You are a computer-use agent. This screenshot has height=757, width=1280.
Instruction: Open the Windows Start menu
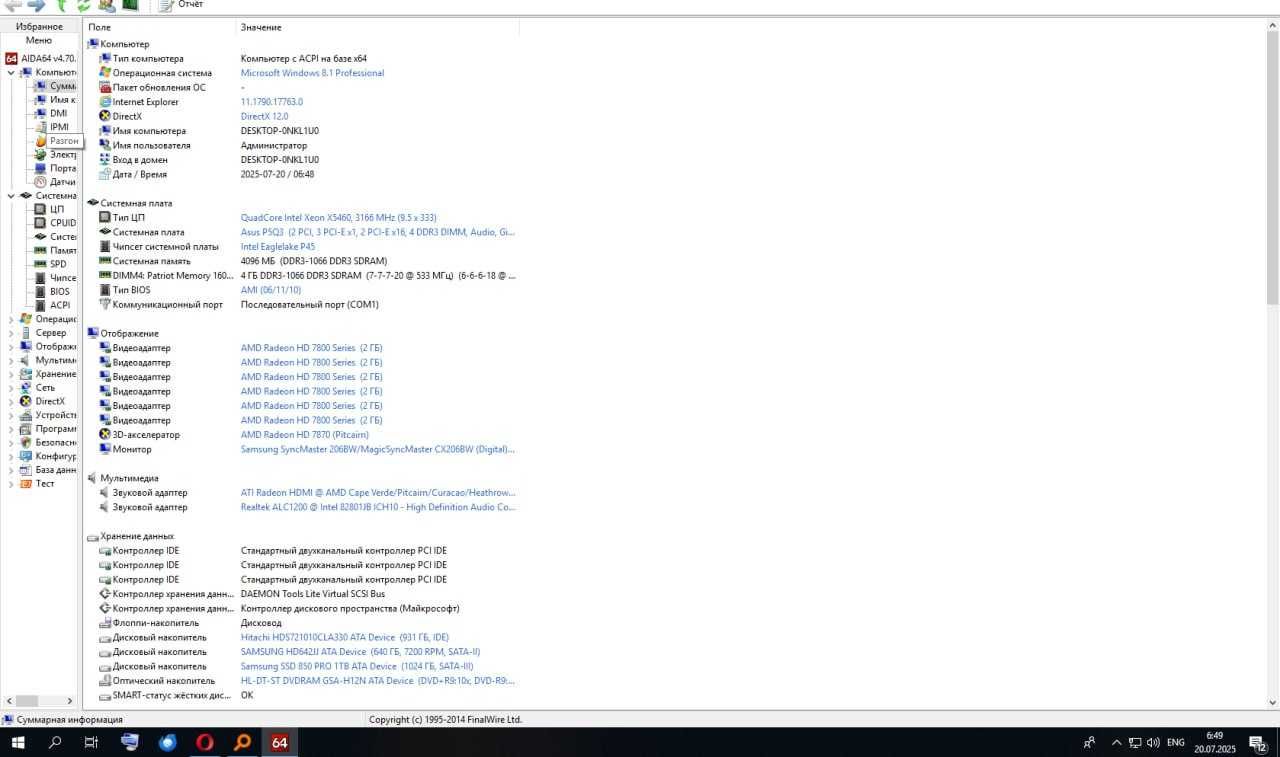coord(17,742)
